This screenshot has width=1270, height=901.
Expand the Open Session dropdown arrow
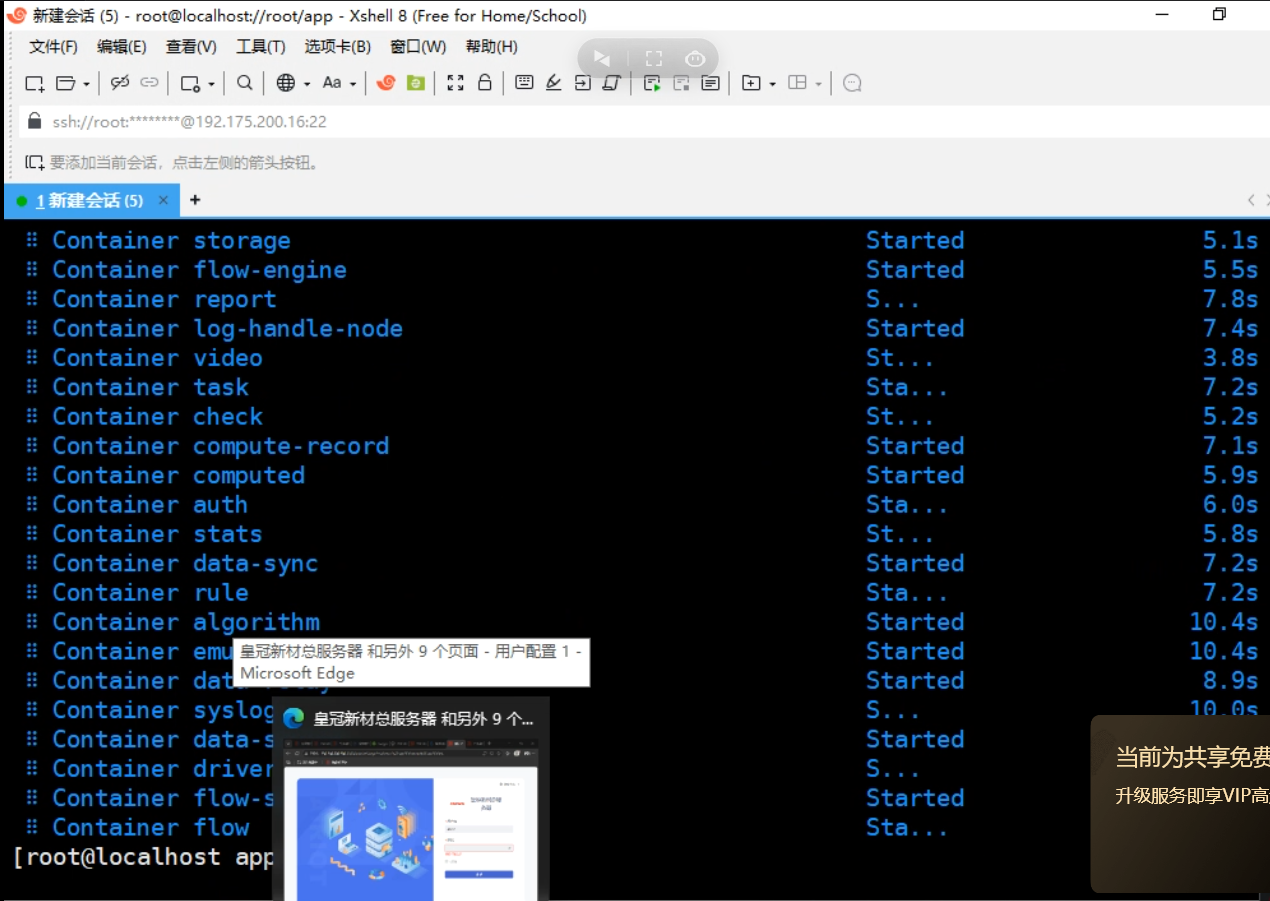pos(87,84)
